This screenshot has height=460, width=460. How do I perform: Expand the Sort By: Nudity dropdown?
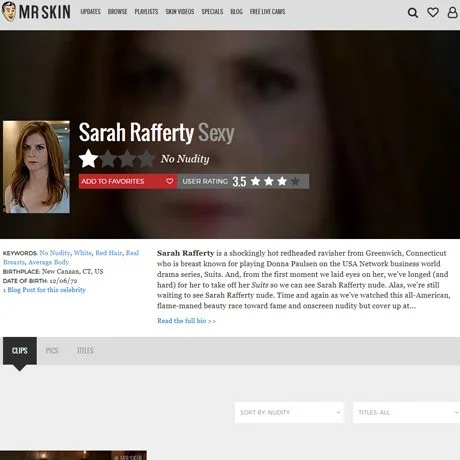point(289,412)
